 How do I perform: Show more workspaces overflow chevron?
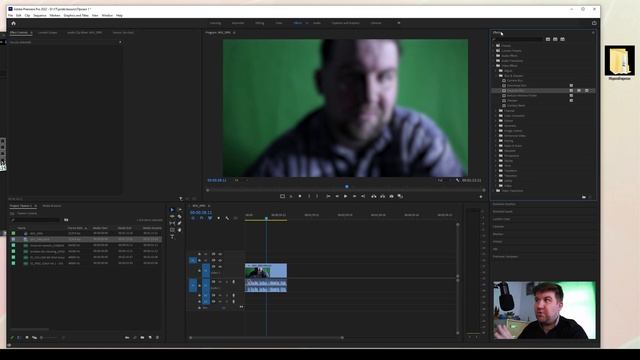point(399,23)
